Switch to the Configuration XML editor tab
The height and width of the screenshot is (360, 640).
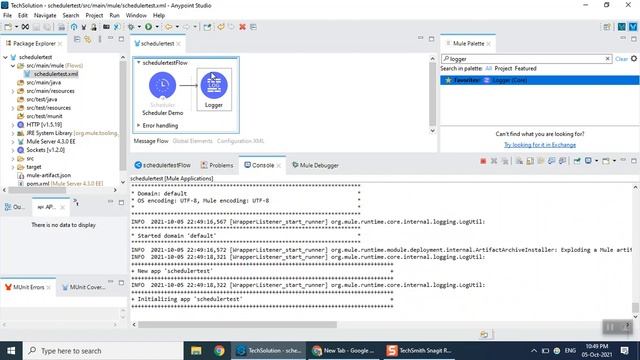(x=240, y=141)
